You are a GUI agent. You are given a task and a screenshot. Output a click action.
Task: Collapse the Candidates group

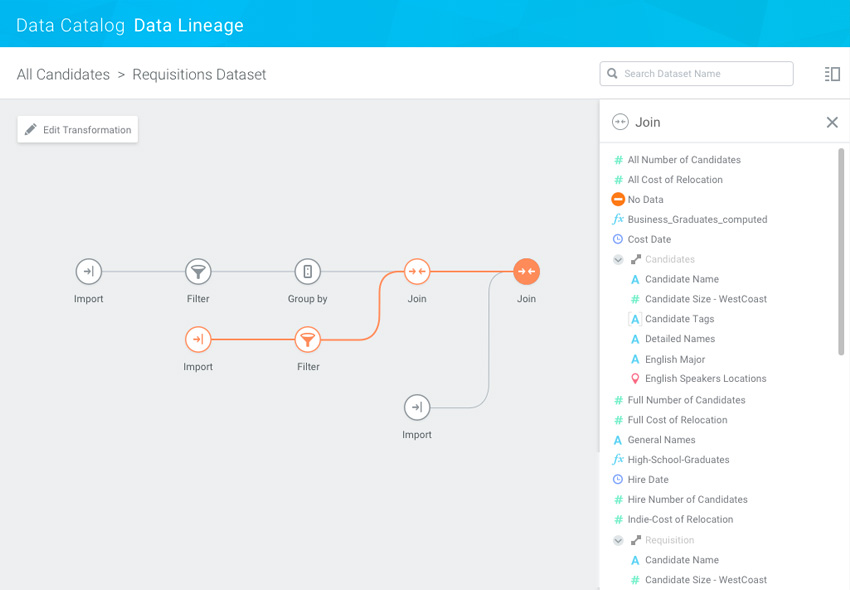click(x=618, y=260)
